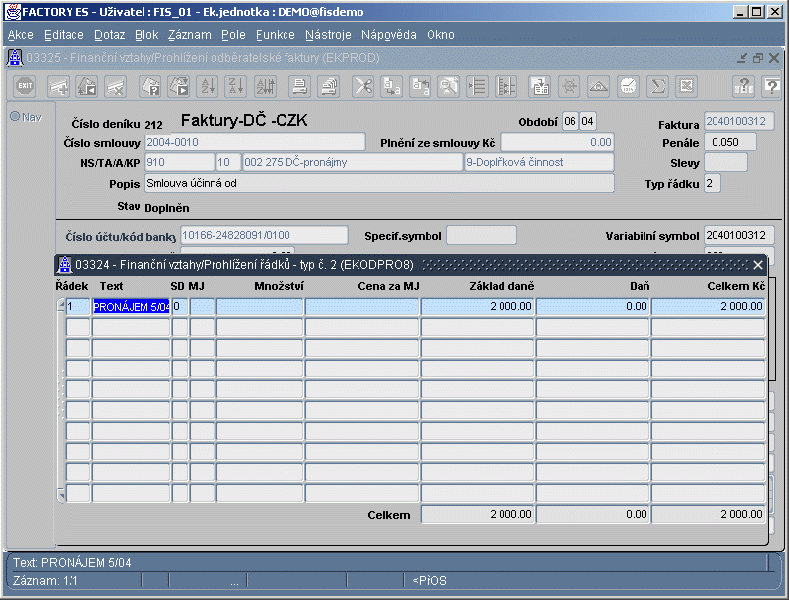Click the empty Slevy field
The height and width of the screenshot is (600, 789).
point(726,162)
